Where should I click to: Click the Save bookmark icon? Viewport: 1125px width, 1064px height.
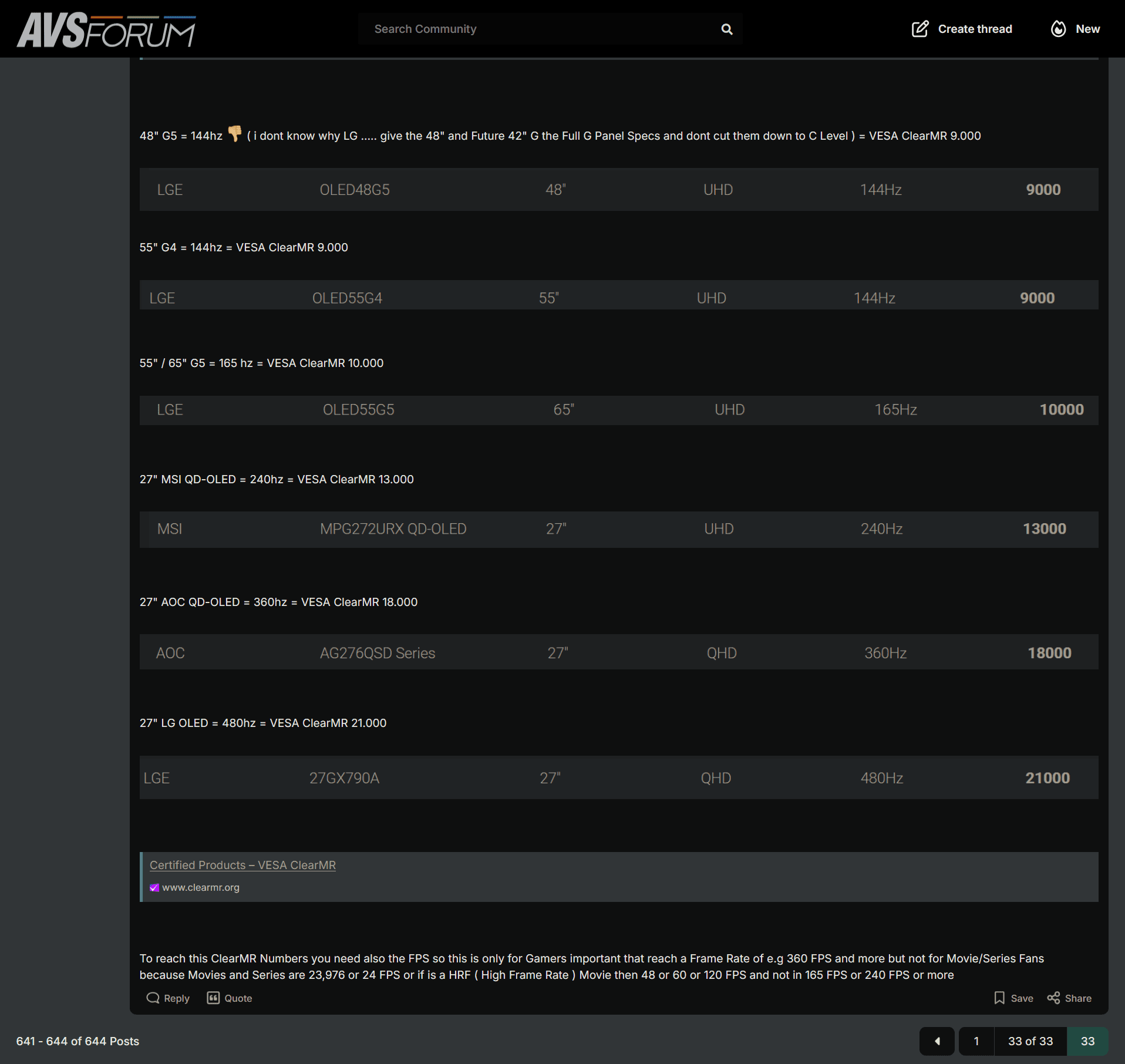click(x=999, y=998)
